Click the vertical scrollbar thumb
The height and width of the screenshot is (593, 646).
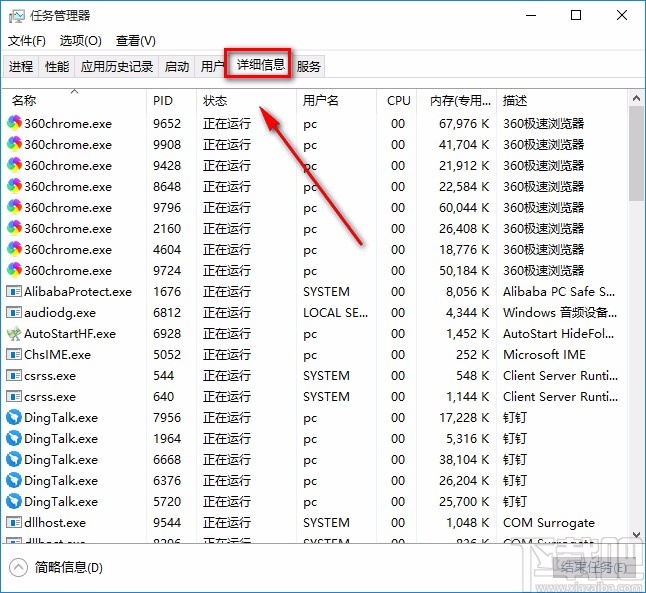tap(636, 154)
